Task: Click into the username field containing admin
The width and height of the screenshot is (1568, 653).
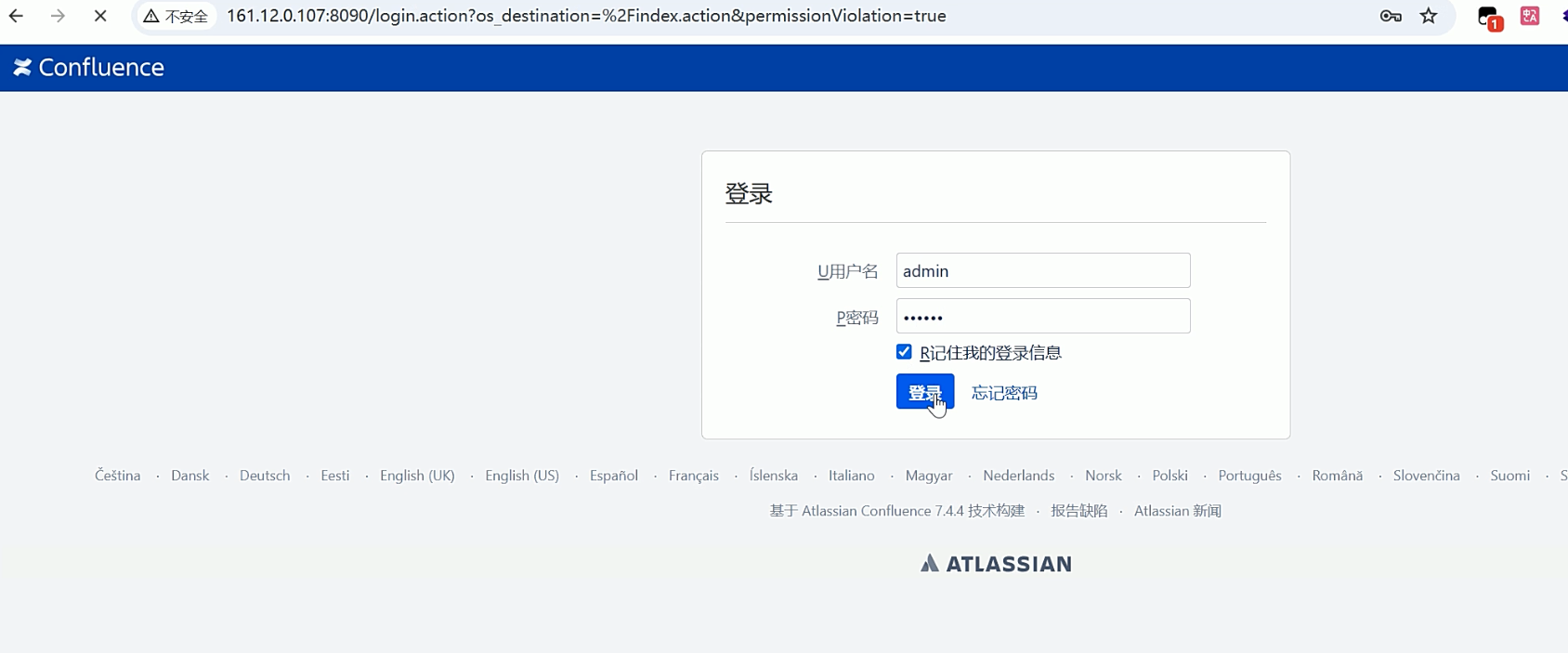Action: (x=1043, y=270)
